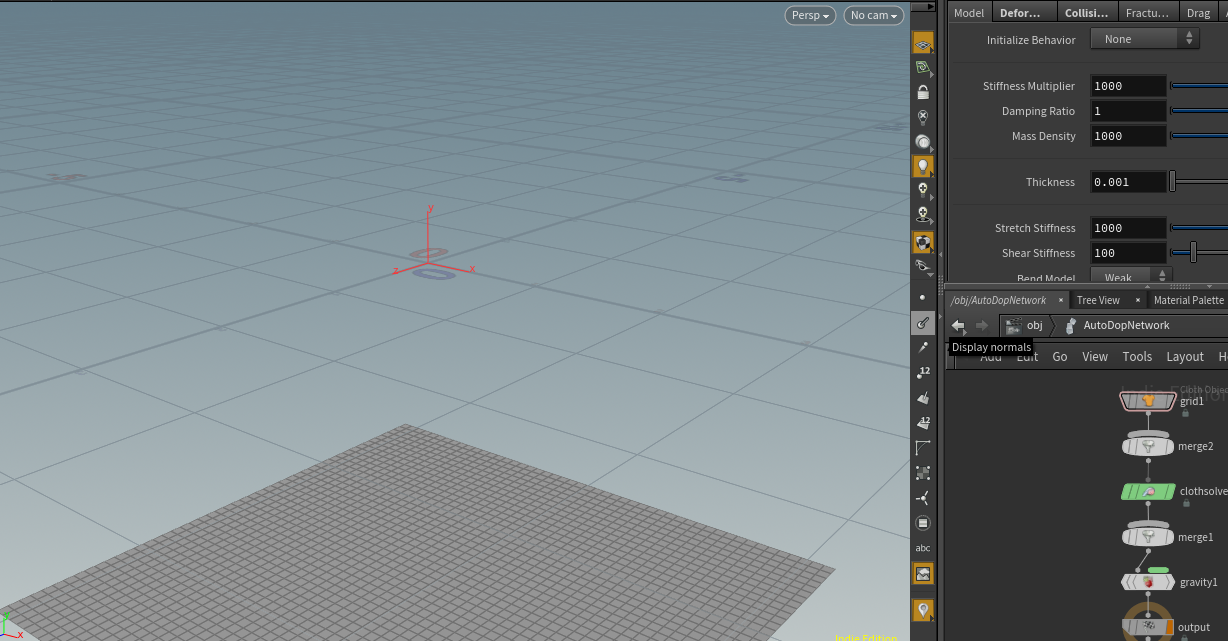The width and height of the screenshot is (1228, 641).
Task: Toggle the square vertex markers icon
Action: point(923,472)
